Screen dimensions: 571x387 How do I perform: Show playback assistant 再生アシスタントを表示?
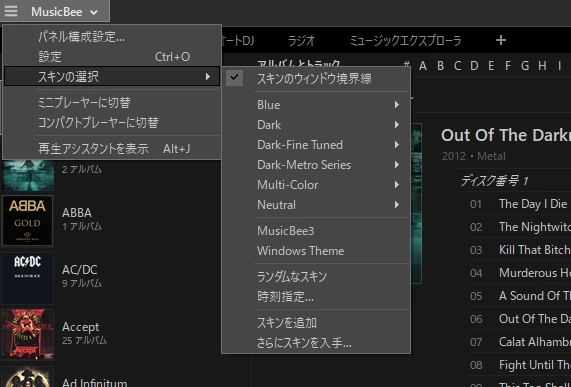coord(111,149)
